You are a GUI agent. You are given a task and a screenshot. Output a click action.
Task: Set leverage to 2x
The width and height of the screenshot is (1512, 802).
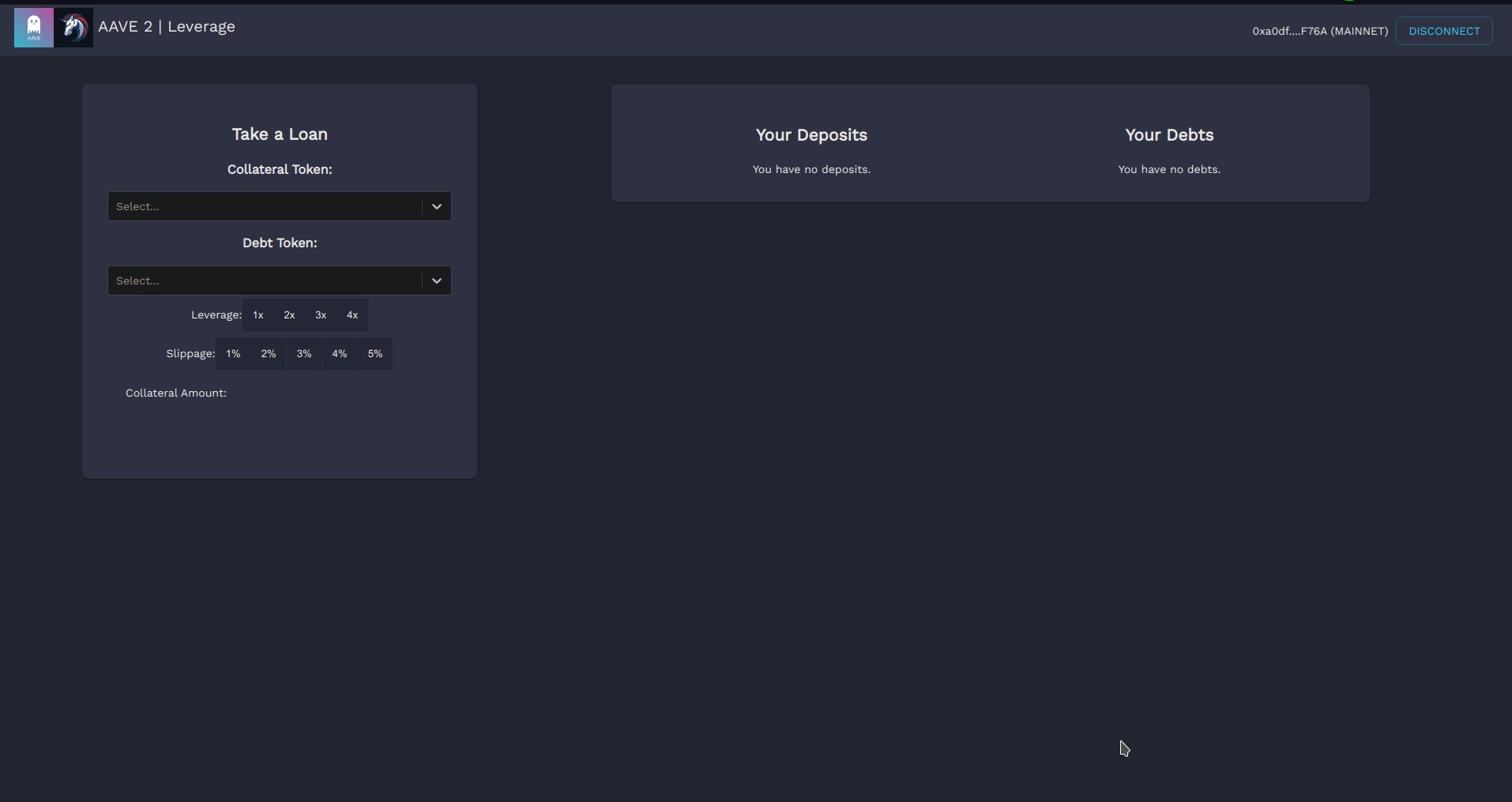(289, 314)
